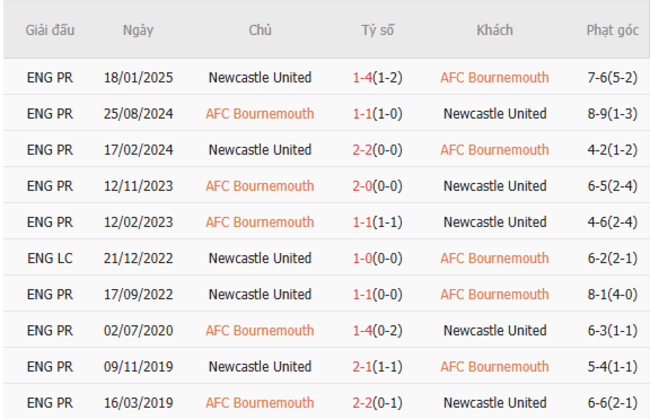Select the 1-4(0-2) score from 02/07/2020
Viewport: 650px width, 419px height.
coord(377,330)
